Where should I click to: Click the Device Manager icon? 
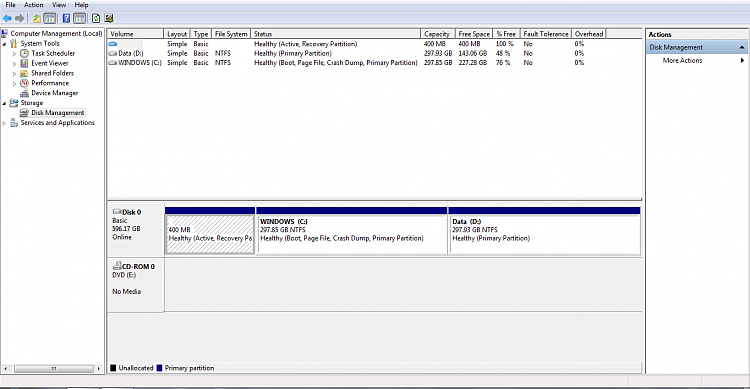24,93
